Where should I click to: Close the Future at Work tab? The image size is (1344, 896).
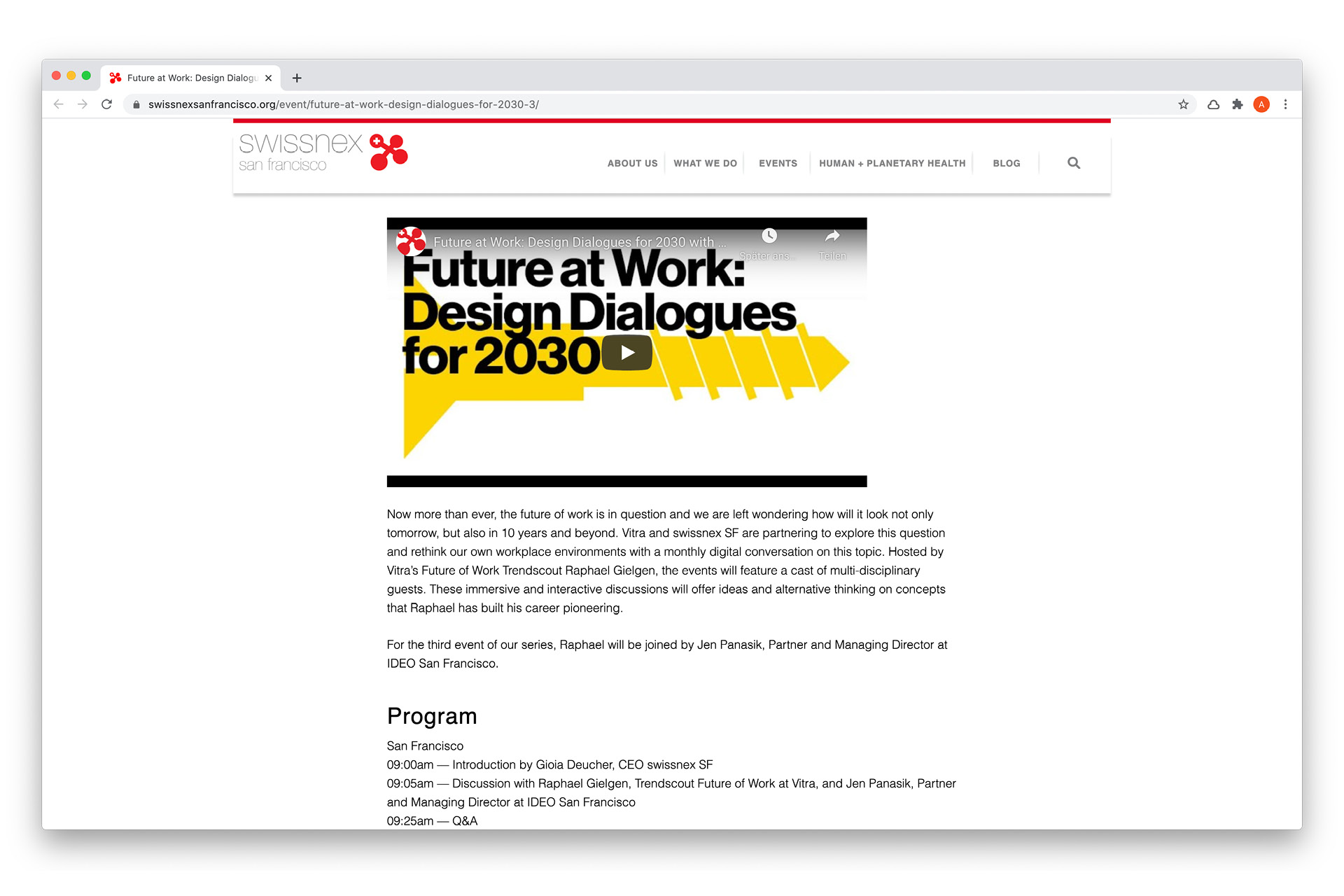268,78
